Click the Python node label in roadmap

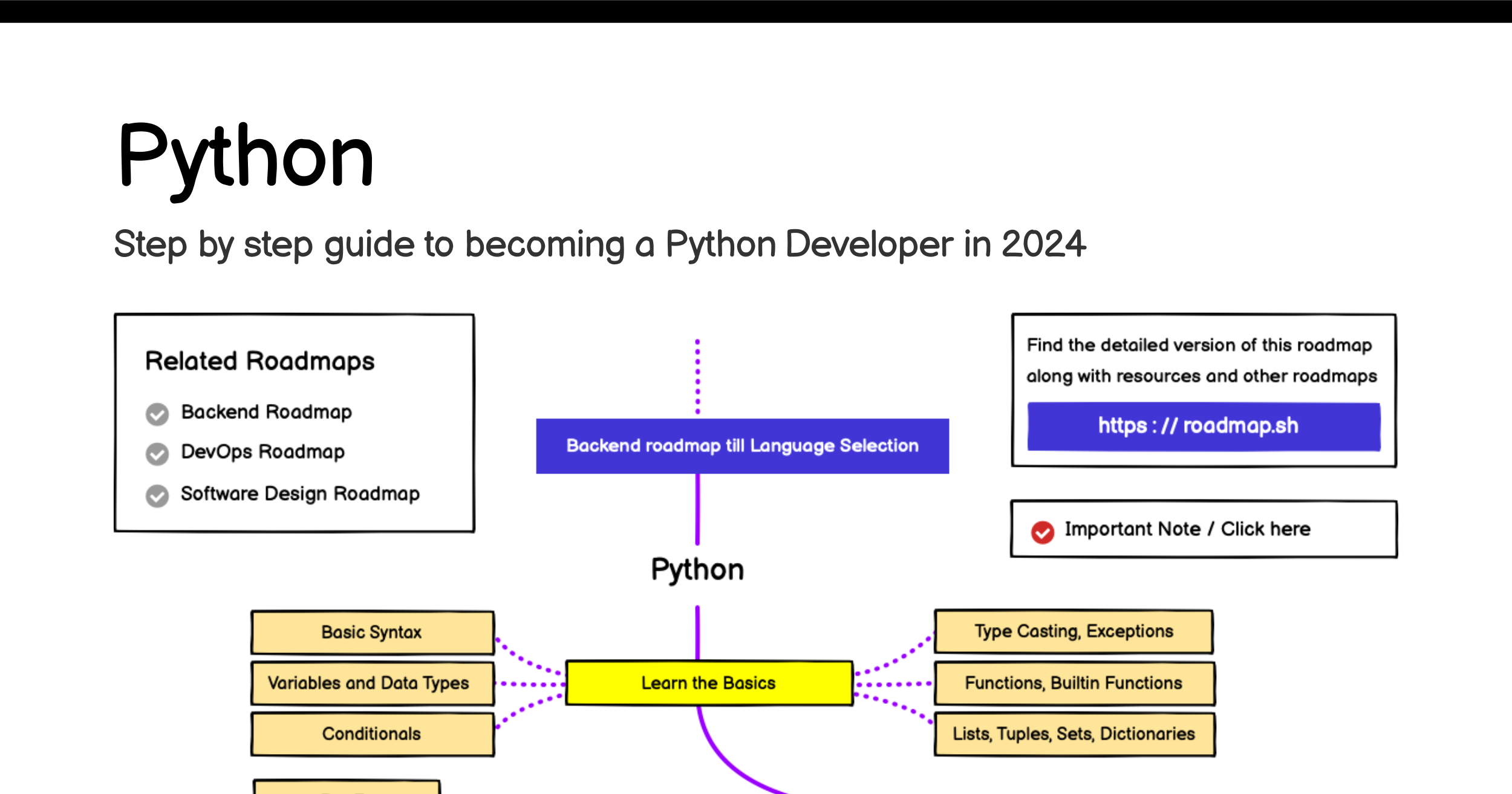click(697, 570)
